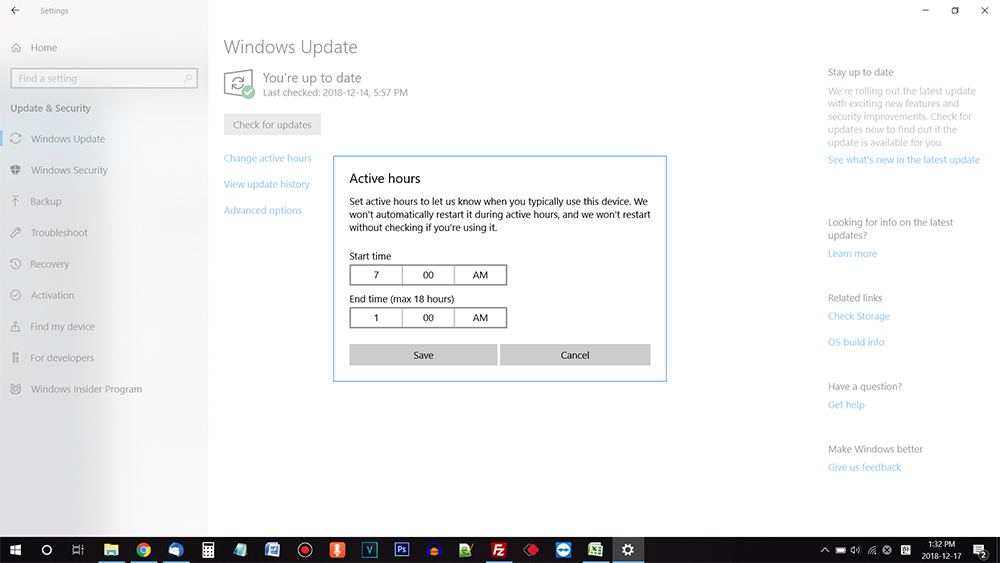The width and height of the screenshot is (1000, 563).
Task: Open View update history link
Action: tap(267, 184)
